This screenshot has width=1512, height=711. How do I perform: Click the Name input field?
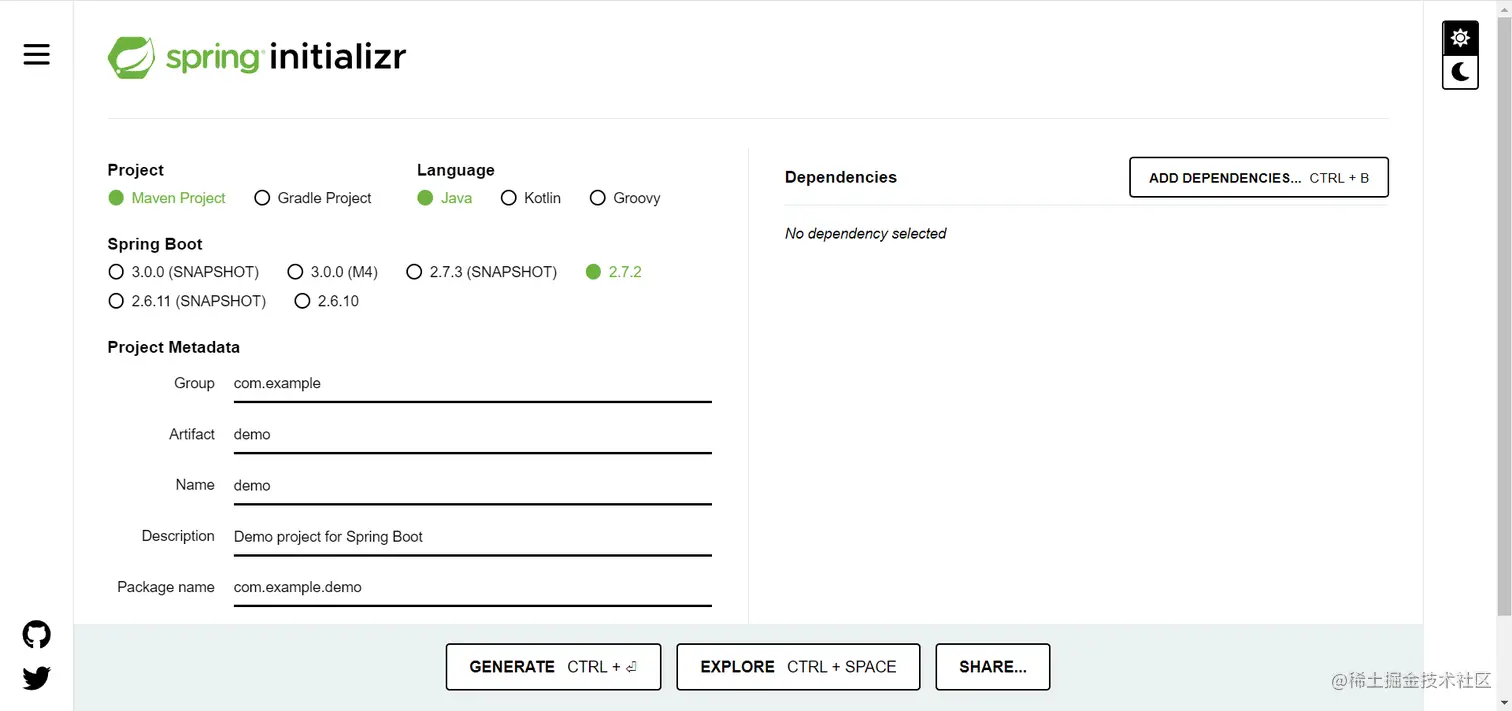tap(472, 486)
